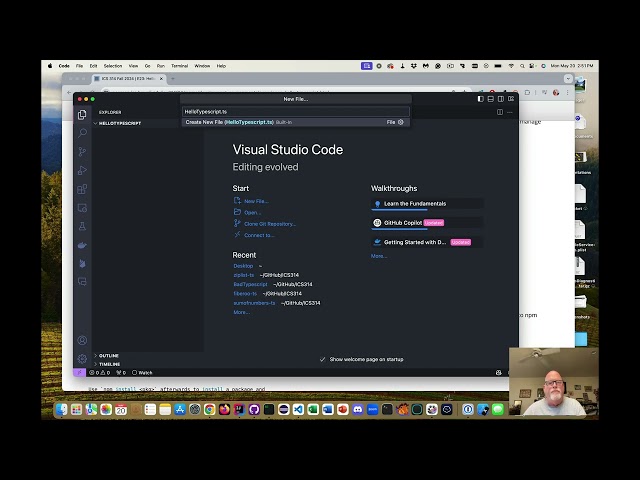This screenshot has width=640, height=480.
Task: Click the More... link under Walkthroughs
Action: pyautogui.click(x=379, y=256)
